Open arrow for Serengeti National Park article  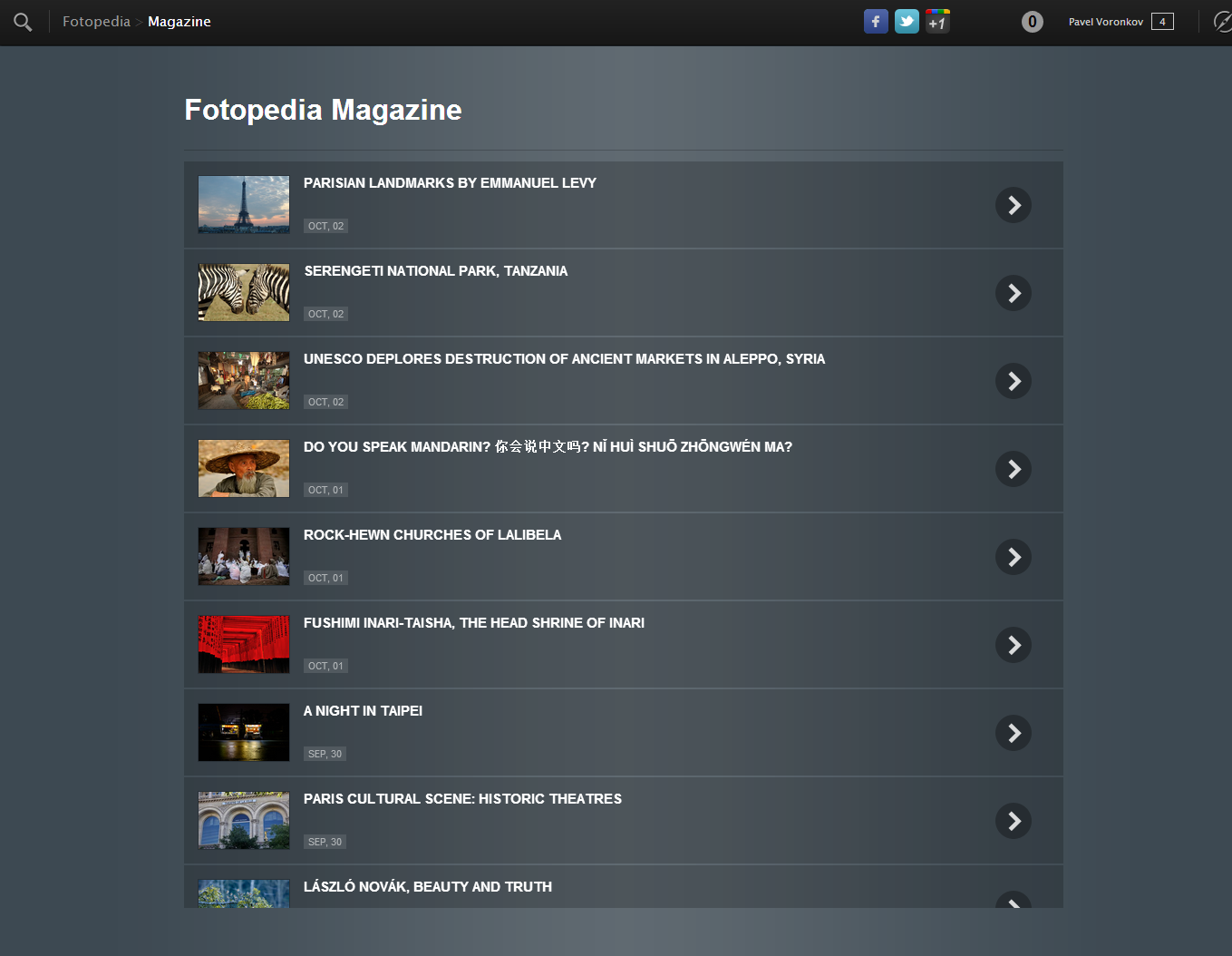1014,293
